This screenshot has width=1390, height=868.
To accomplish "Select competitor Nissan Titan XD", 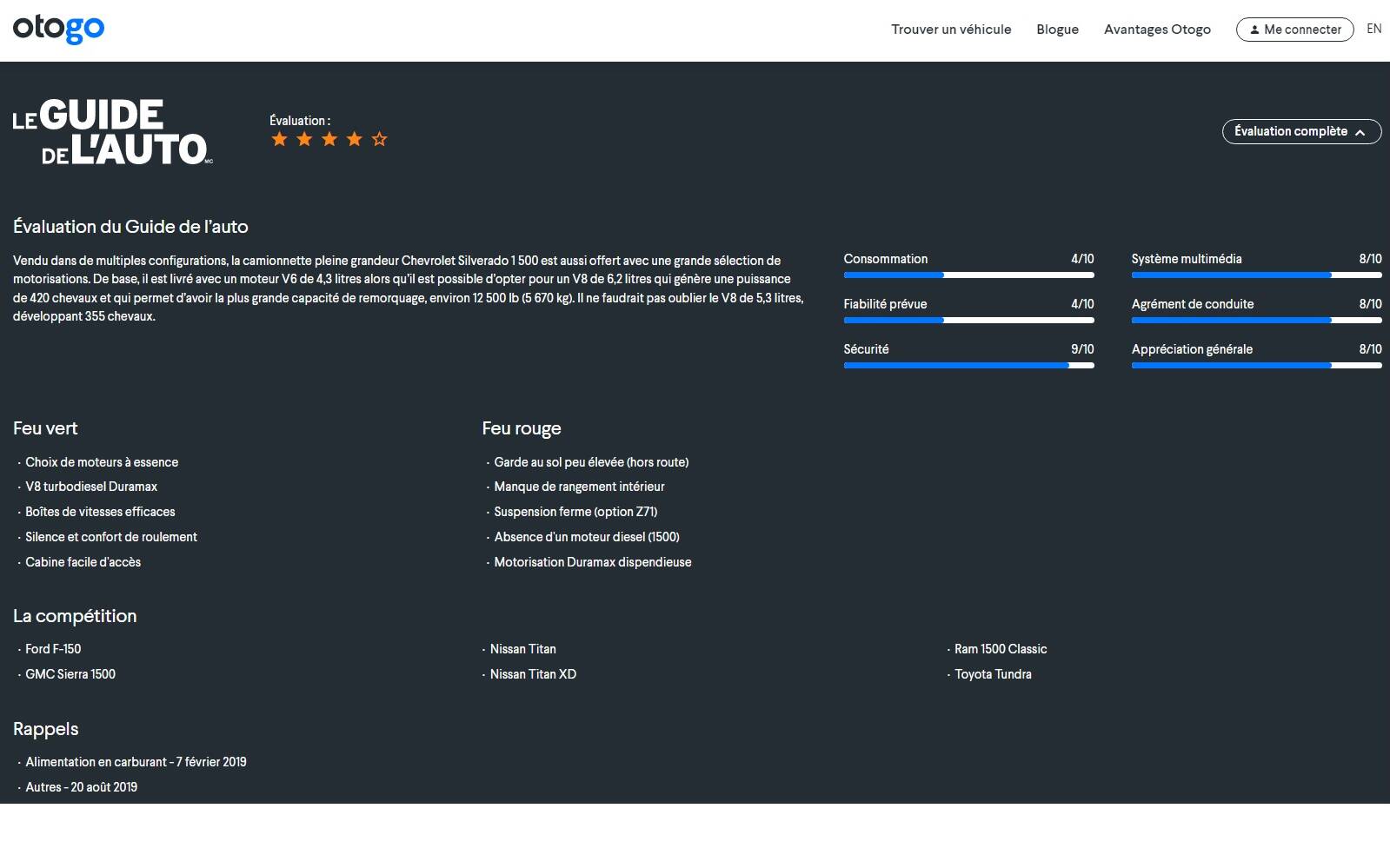I will [x=533, y=674].
